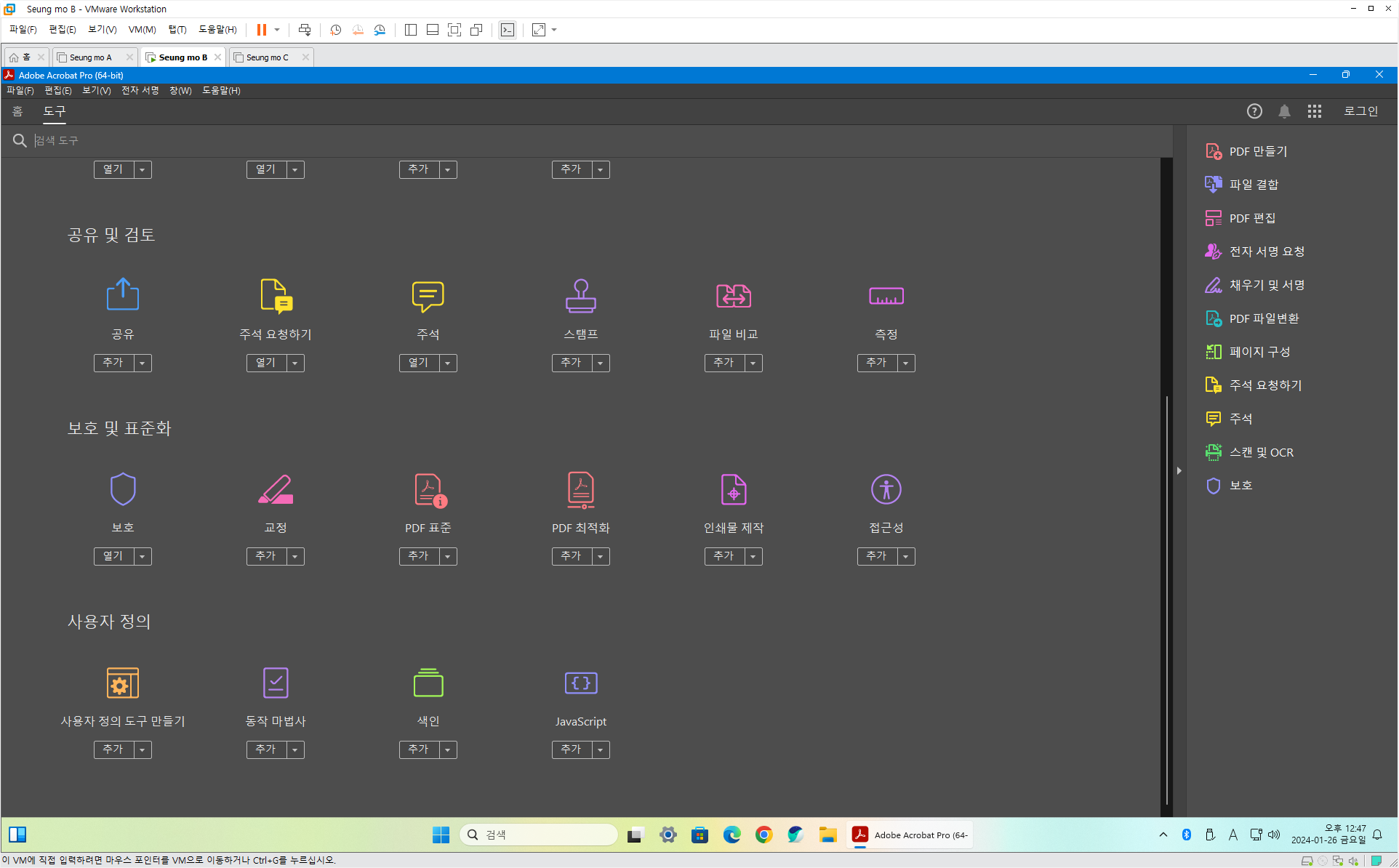The width and height of the screenshot is (1399, 868).
Task: Click the 측정 measure tool icon
Action: point(886,296)
